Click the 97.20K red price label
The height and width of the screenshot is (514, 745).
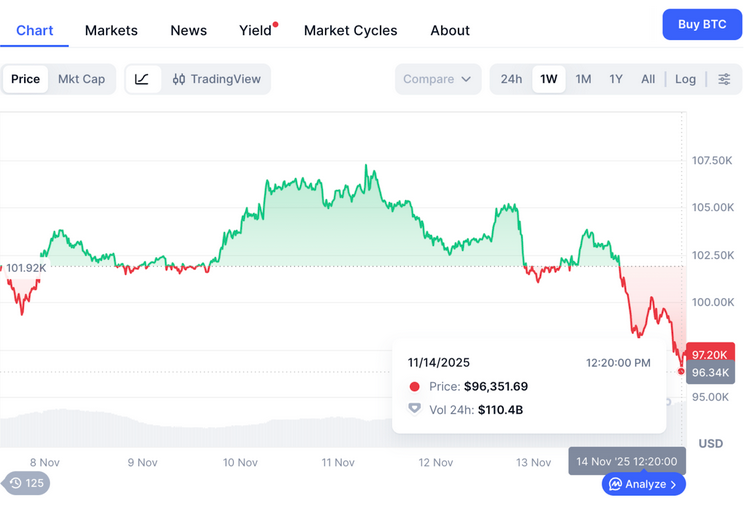(x=710, y=354)
